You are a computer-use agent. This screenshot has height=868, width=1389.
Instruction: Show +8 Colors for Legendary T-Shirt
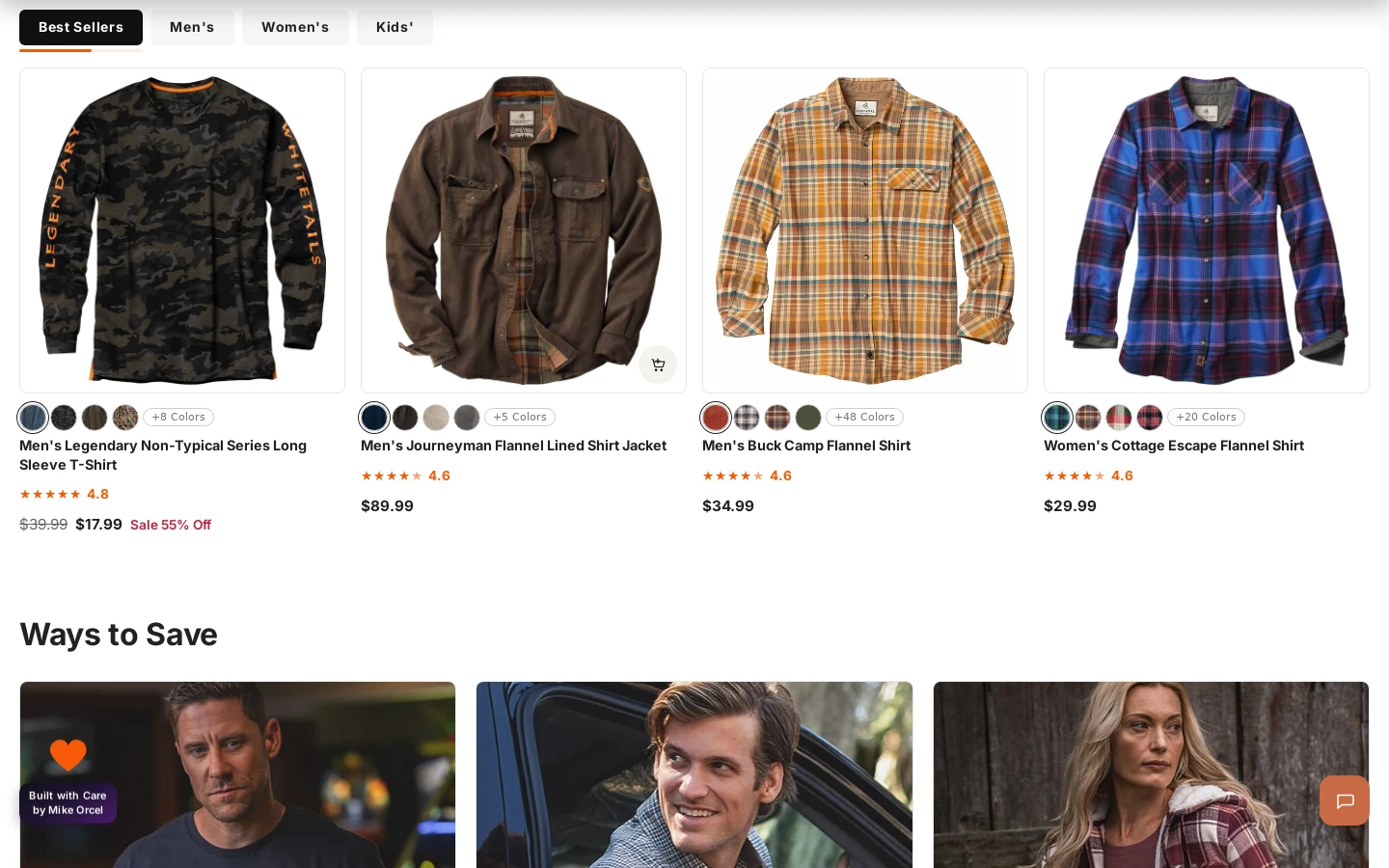(x=178, y=418)
